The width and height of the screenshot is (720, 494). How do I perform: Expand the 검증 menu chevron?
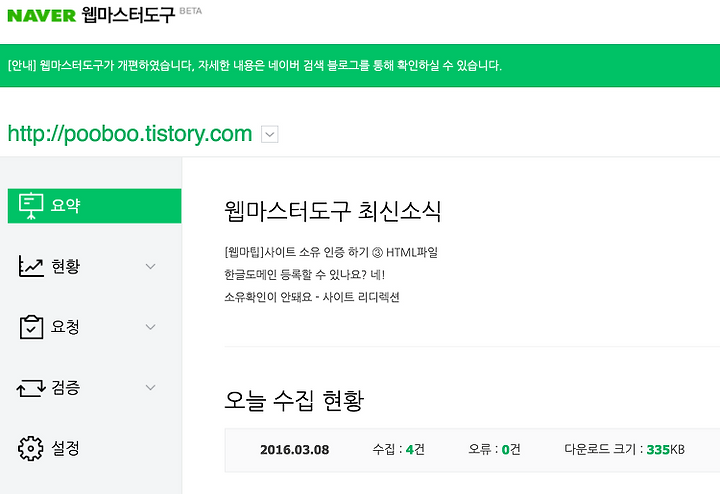coord(150,387)
